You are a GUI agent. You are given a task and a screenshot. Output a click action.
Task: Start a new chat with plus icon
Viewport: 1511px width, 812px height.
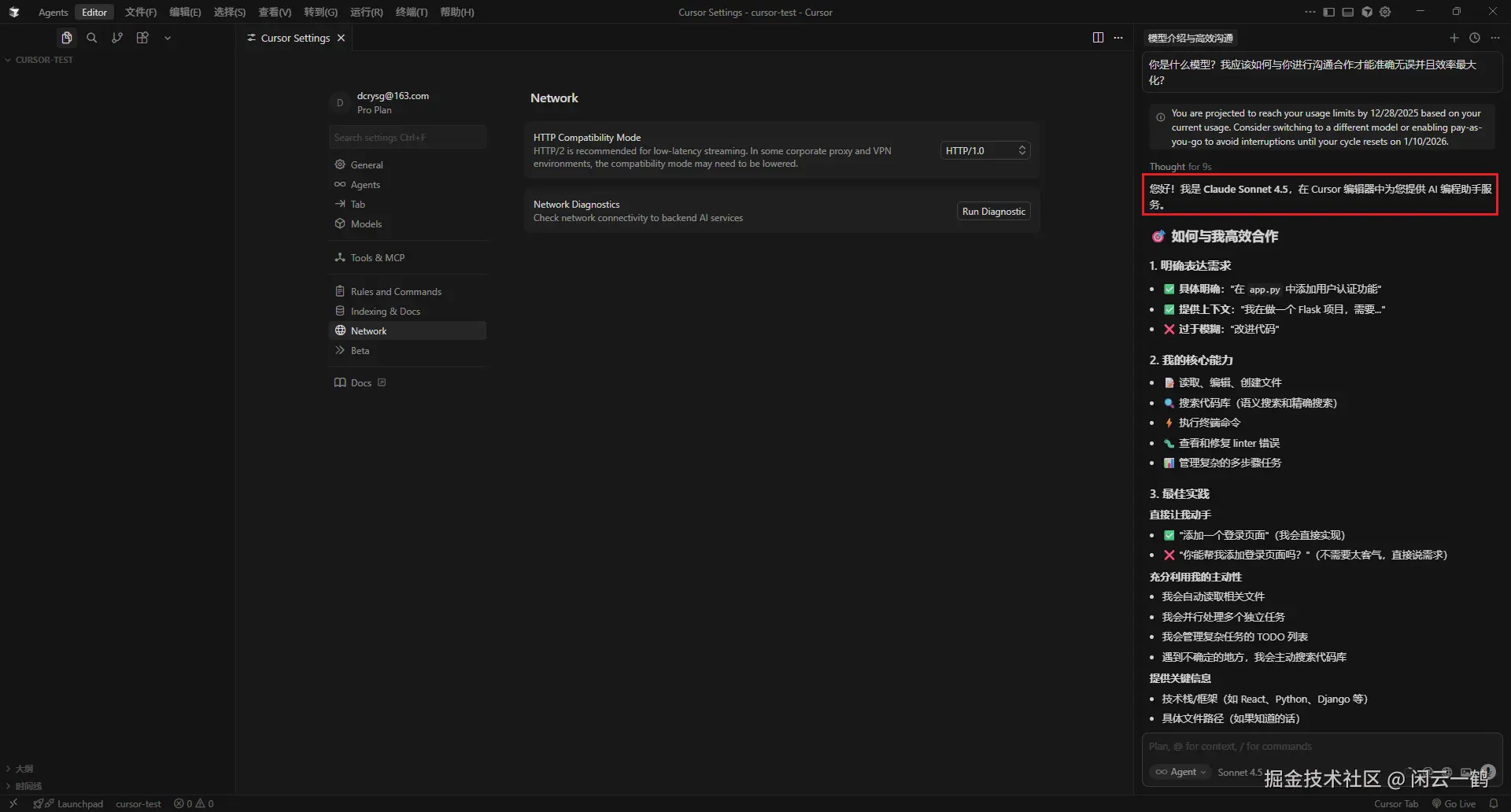[1454, 38]
